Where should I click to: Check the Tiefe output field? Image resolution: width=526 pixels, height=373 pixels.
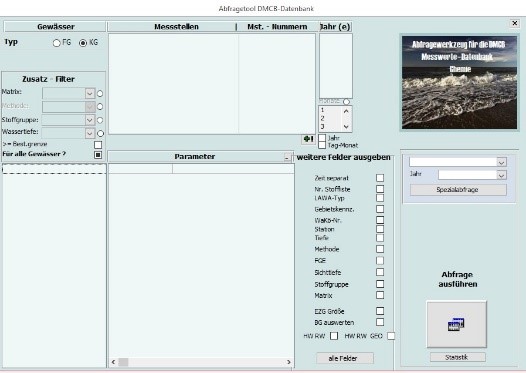click(380, 238)
